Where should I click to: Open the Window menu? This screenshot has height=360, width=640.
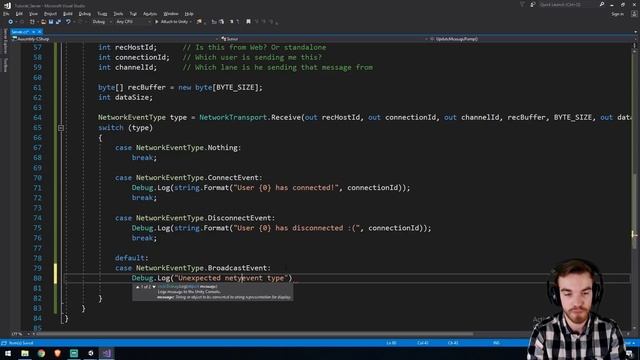(171, 14)
